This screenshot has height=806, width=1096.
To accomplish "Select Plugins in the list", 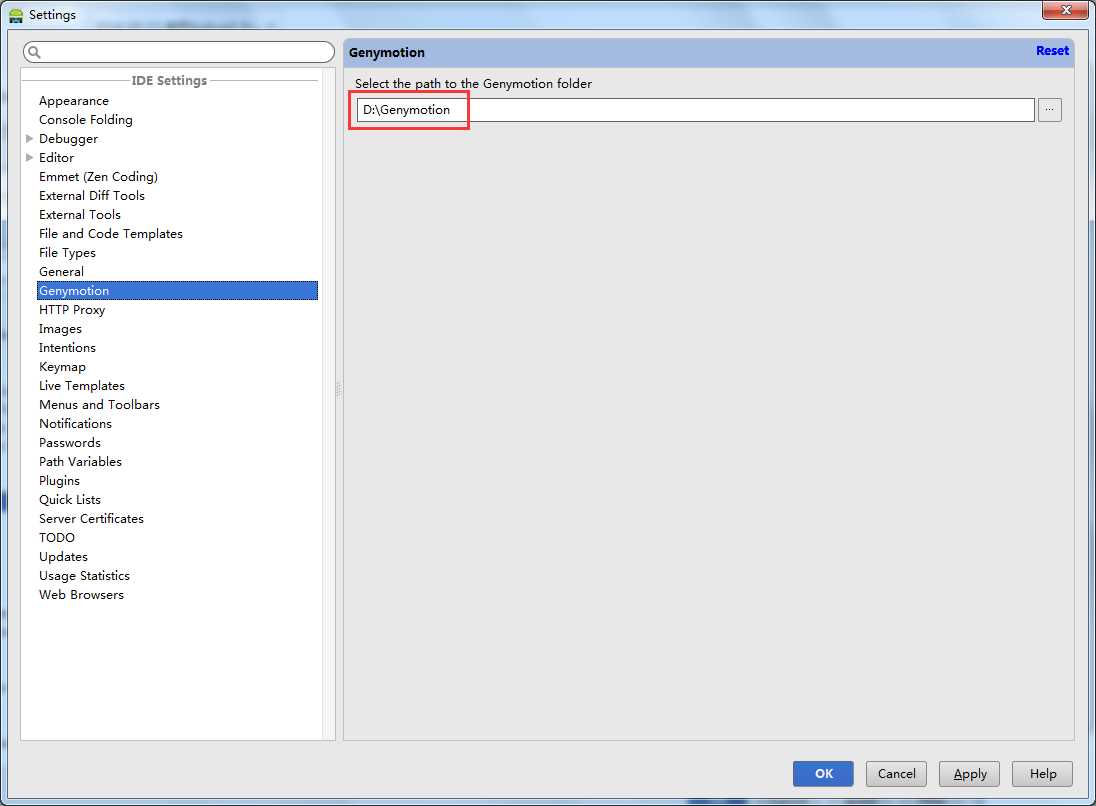I will click(x=59, y=480).
